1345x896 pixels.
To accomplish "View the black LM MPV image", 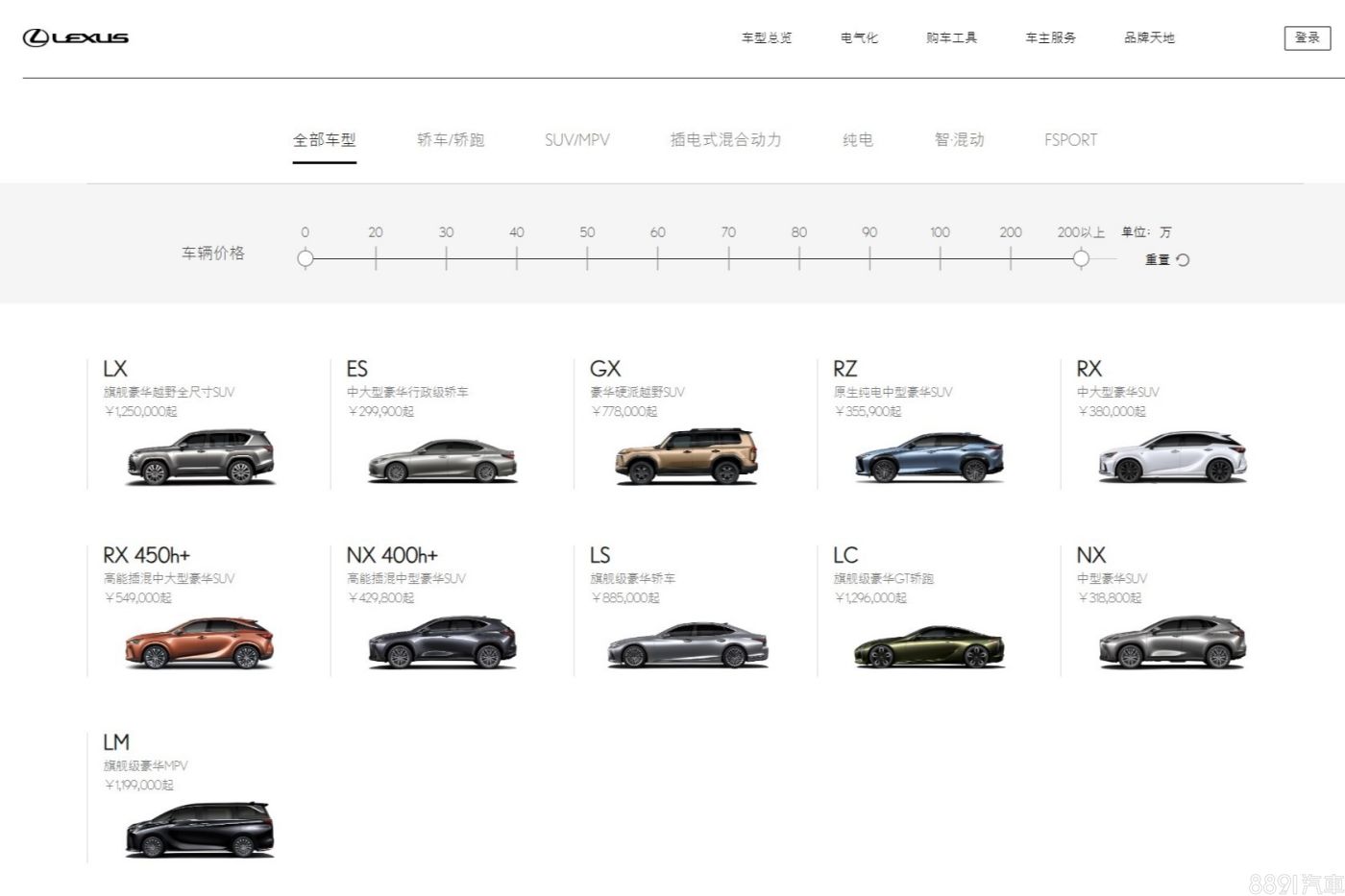I will [x=200, y=831].
